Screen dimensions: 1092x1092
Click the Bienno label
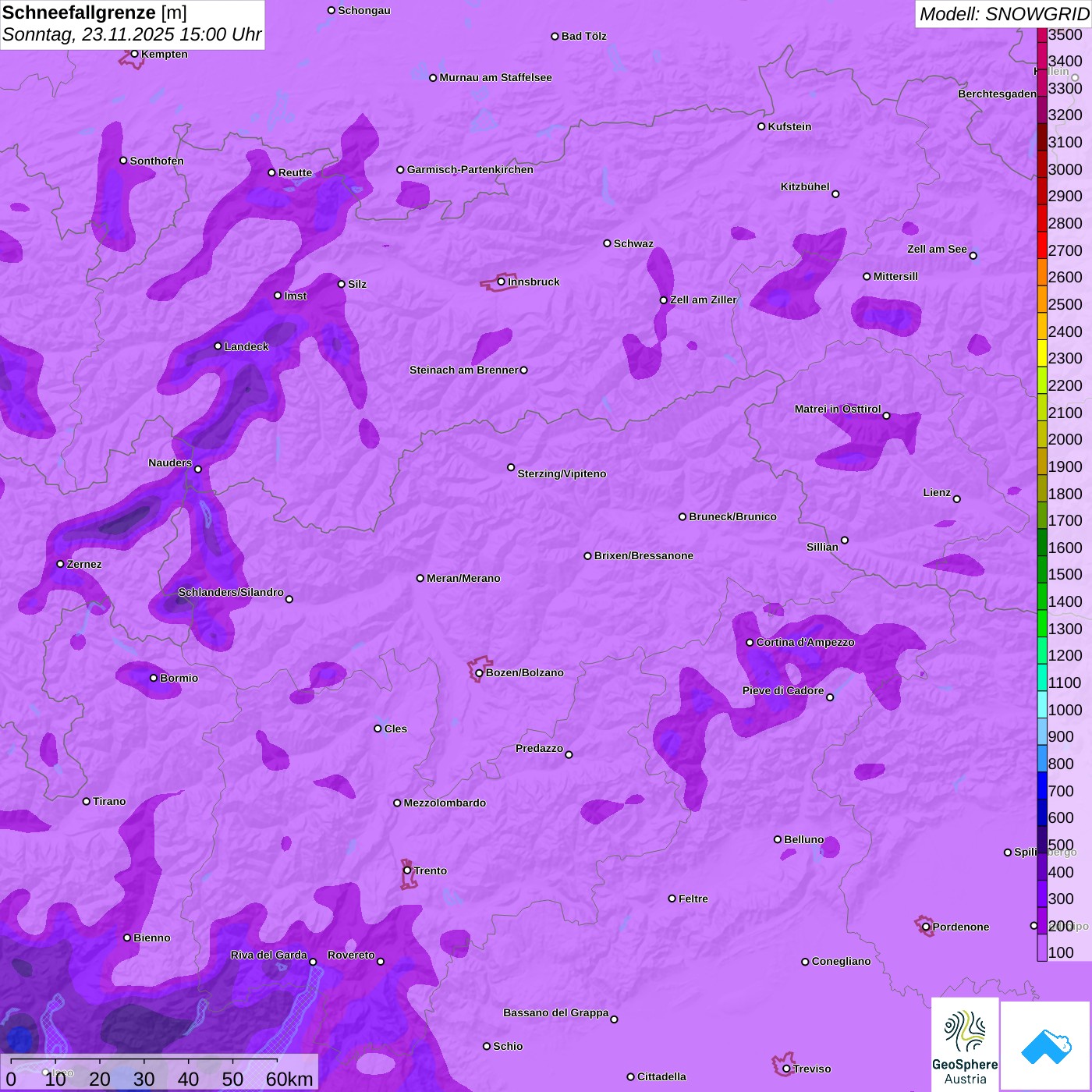pyautogui.click(x=152, y=938)
